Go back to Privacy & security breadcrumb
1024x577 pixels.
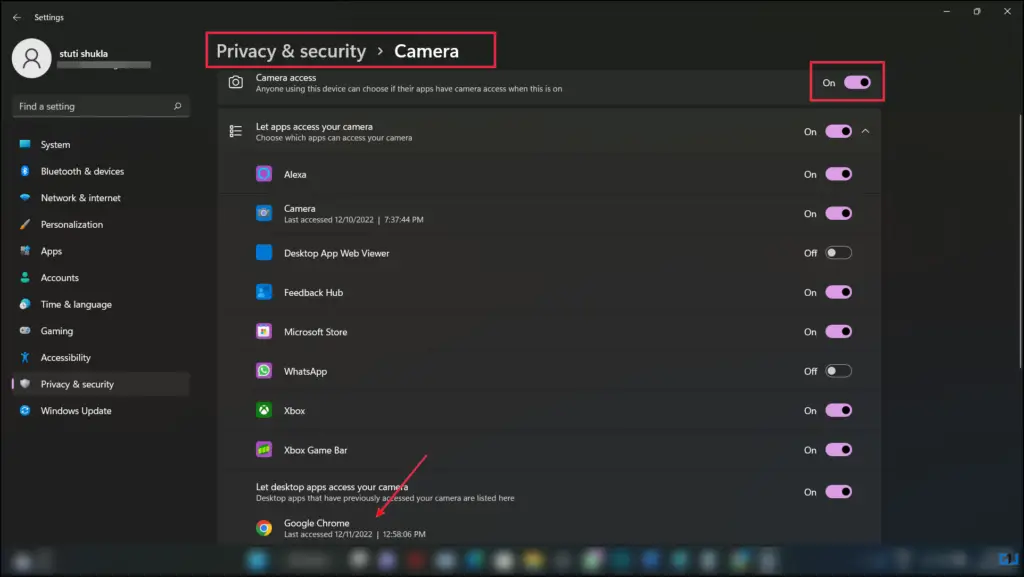pos(291,51)
